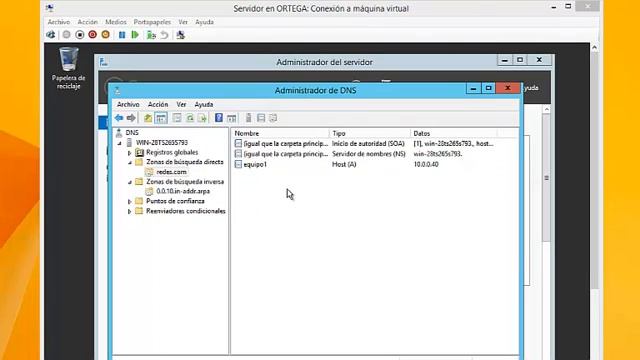The image size is (640, 360).
Task: Collapse Zonas de búsqueda directa node
Action: pos(129,162)
